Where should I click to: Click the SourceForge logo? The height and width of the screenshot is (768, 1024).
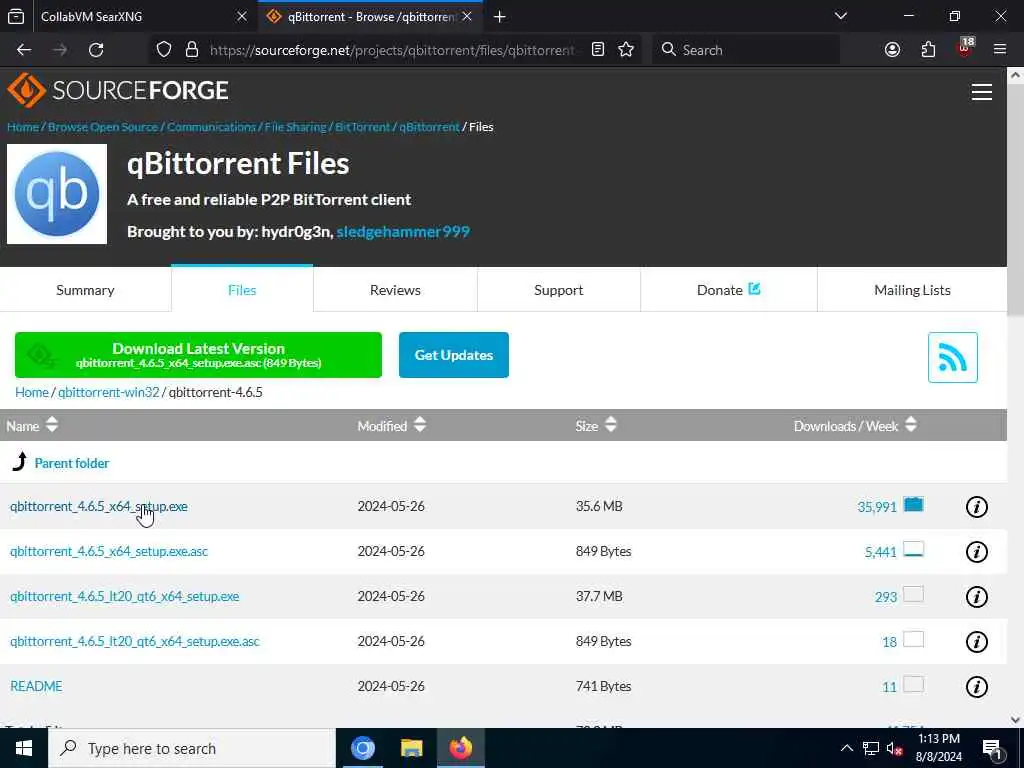pyautogui.click(x=118, y=90)
